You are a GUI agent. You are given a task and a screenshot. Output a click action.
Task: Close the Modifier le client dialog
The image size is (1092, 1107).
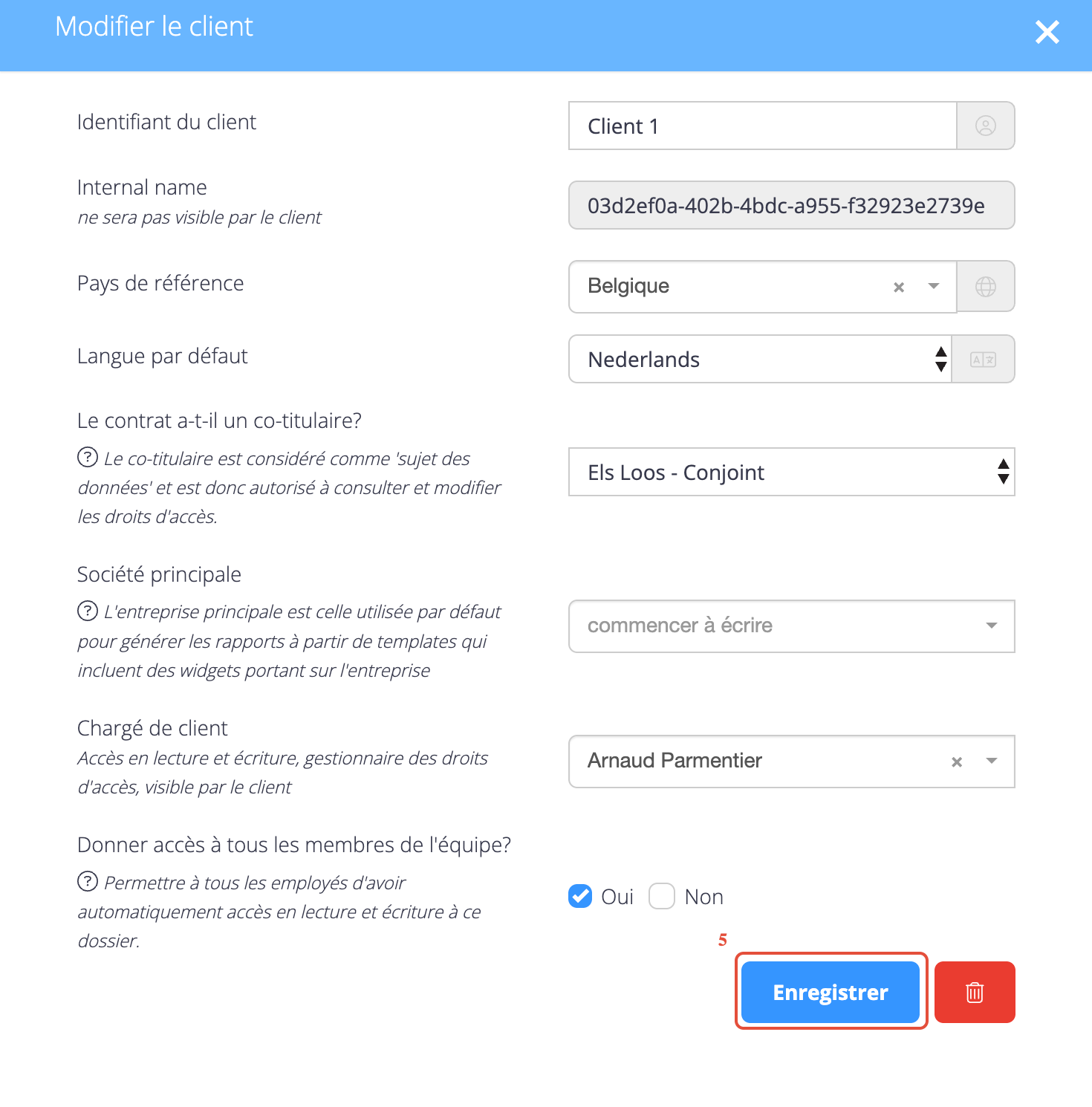pyautogui.click(x=1047, y=32)
